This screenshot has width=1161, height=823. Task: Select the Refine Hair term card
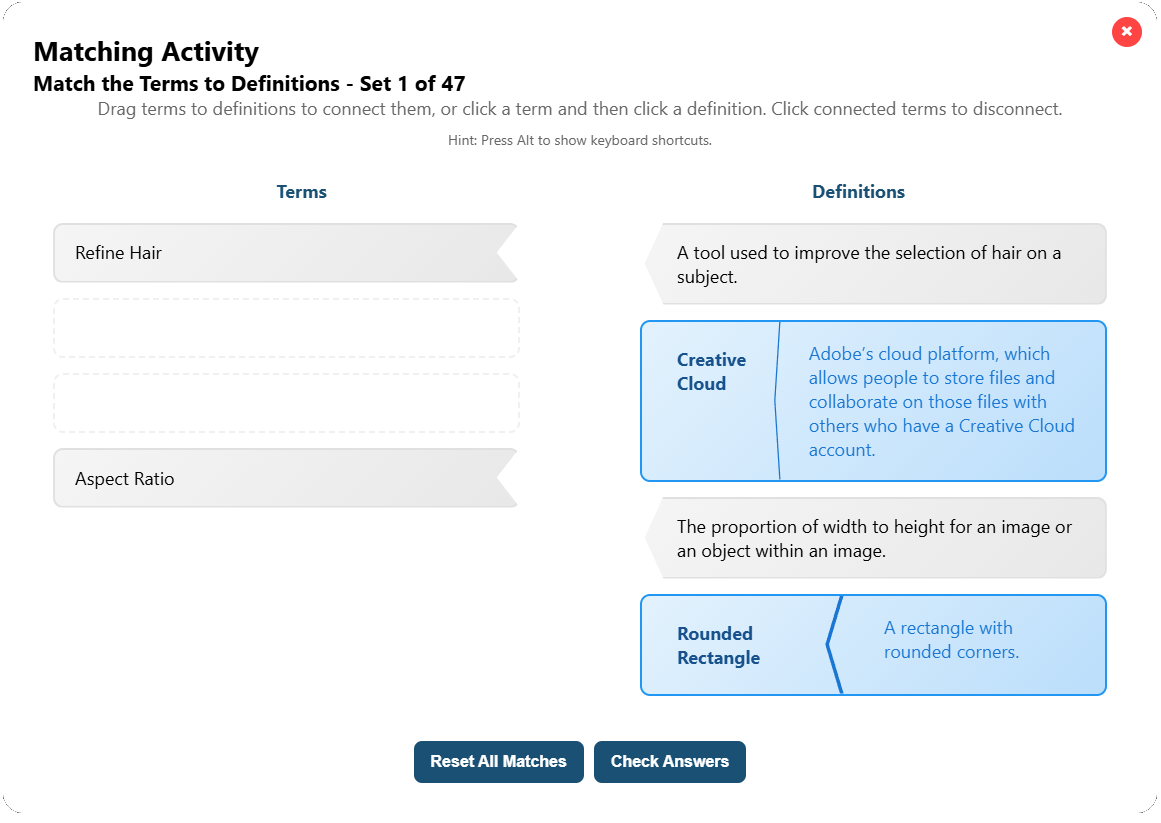coord(285,252)
